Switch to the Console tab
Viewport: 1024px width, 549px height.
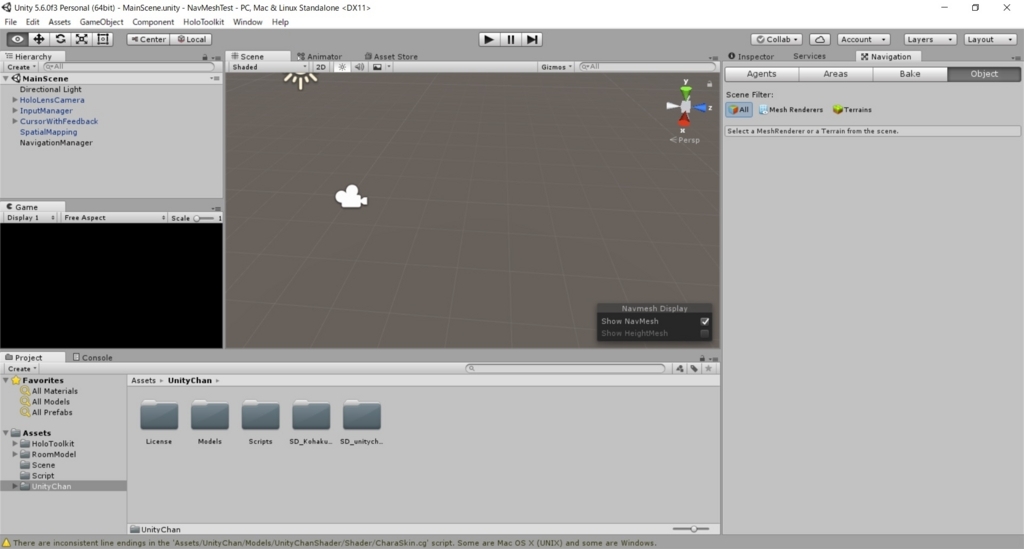pos(92,357)
